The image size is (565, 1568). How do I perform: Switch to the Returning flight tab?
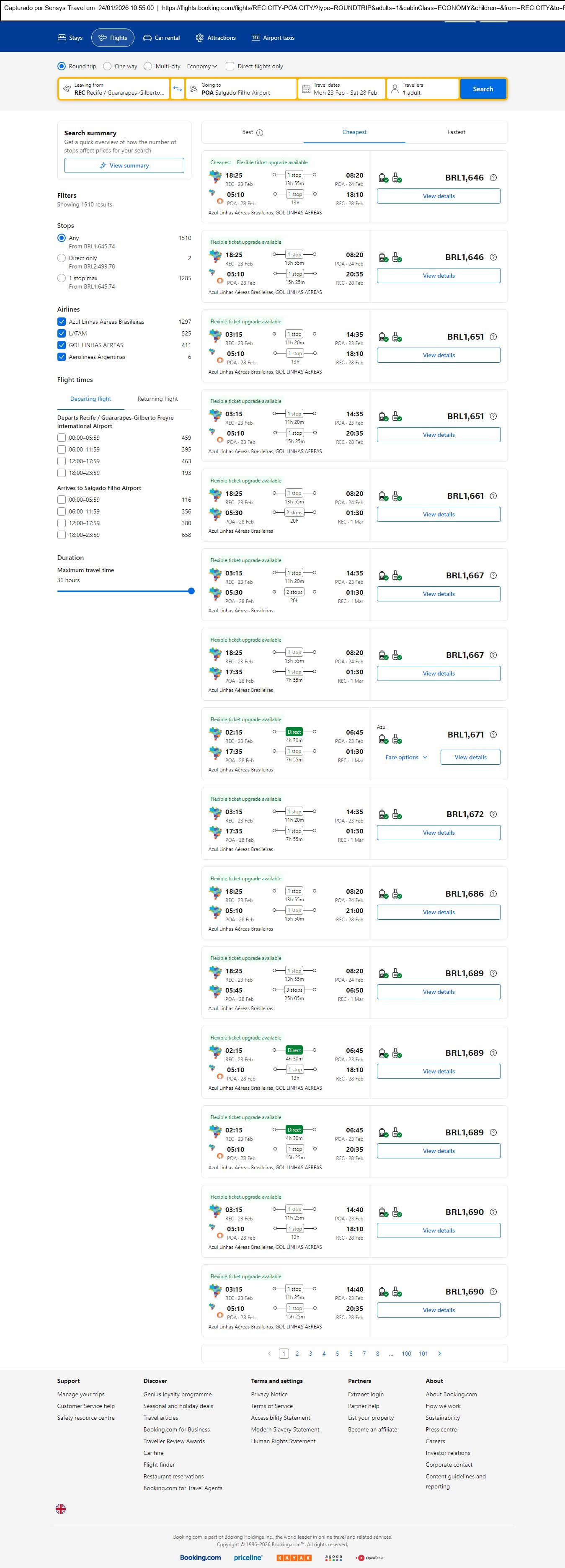click(x=157, y=399)
